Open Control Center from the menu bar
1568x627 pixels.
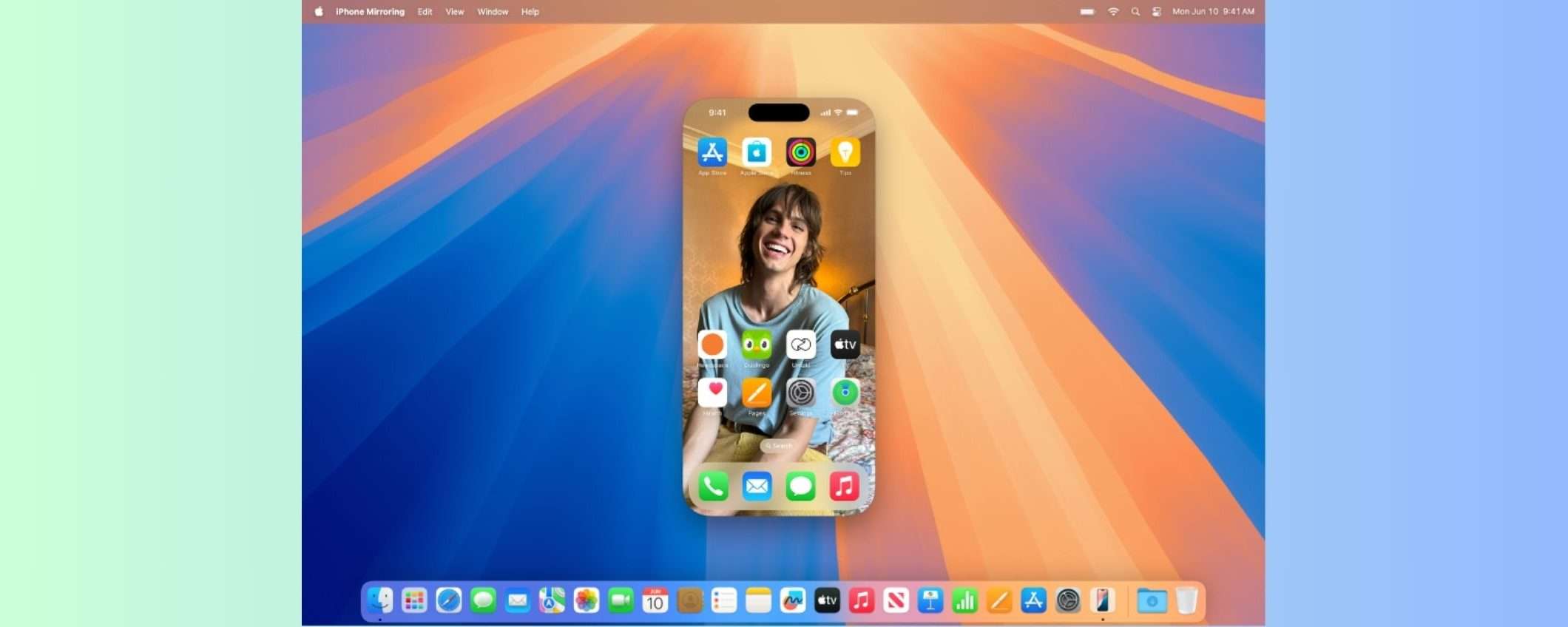1157,11
